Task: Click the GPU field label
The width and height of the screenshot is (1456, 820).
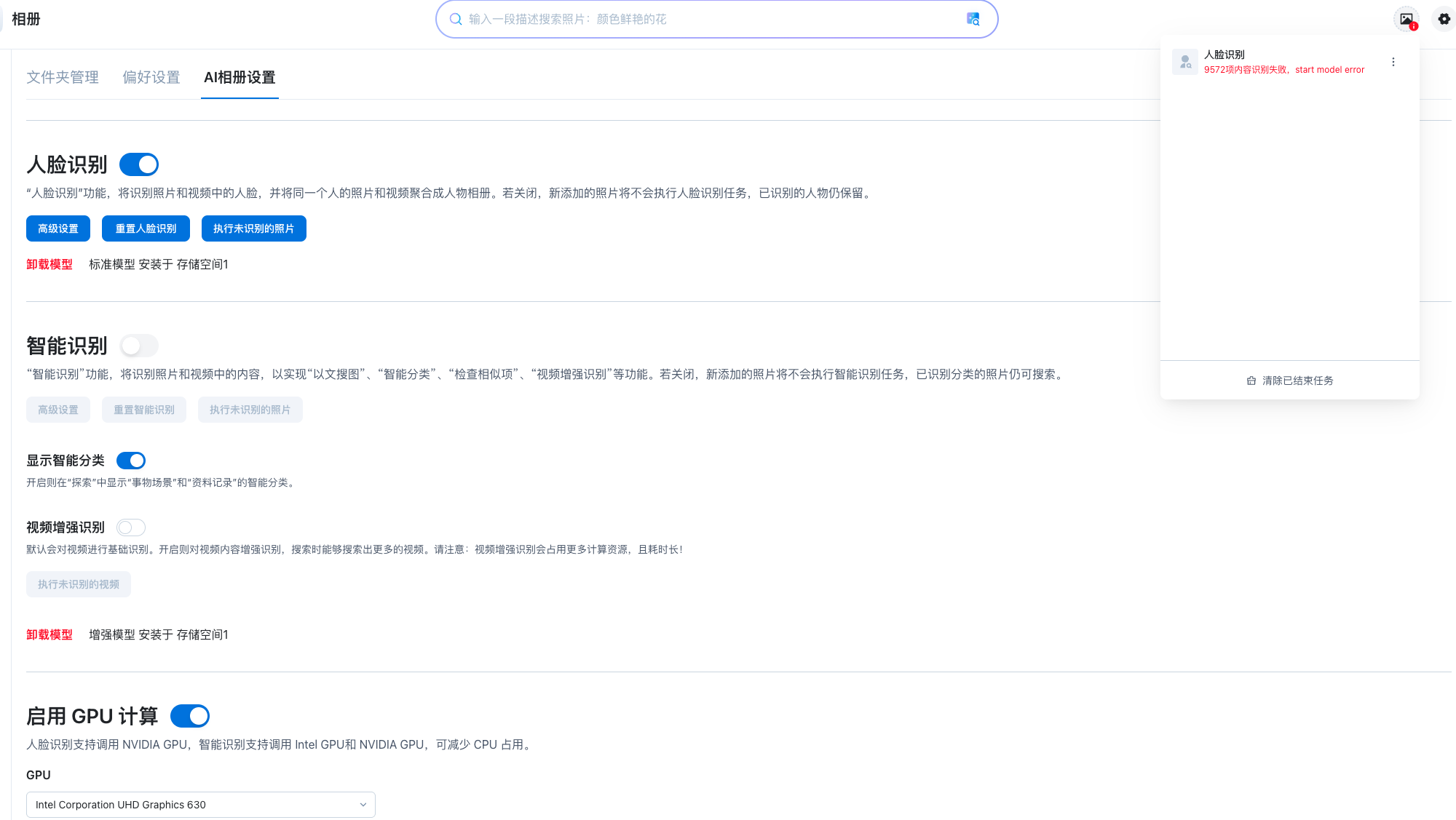Action: coord(39,775)
